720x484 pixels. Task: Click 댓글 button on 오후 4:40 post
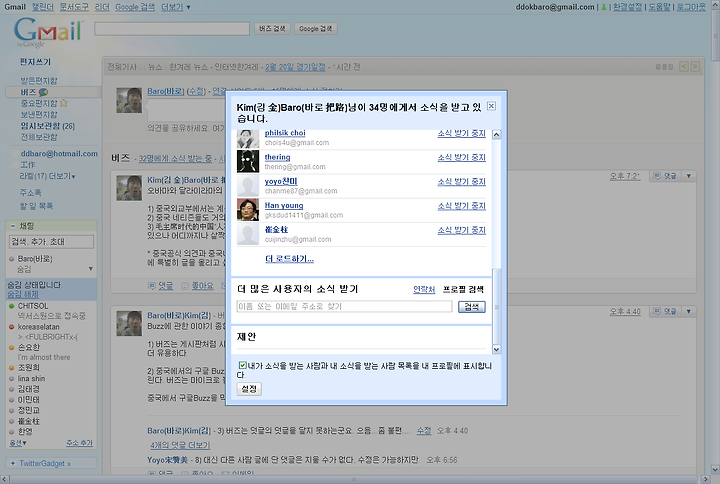(x=665, y=311)
